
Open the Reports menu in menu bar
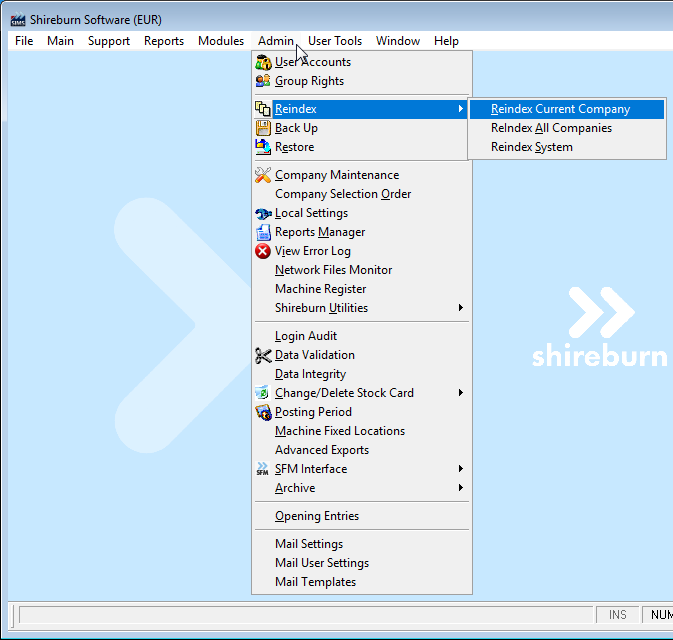[x=164, y=41]
